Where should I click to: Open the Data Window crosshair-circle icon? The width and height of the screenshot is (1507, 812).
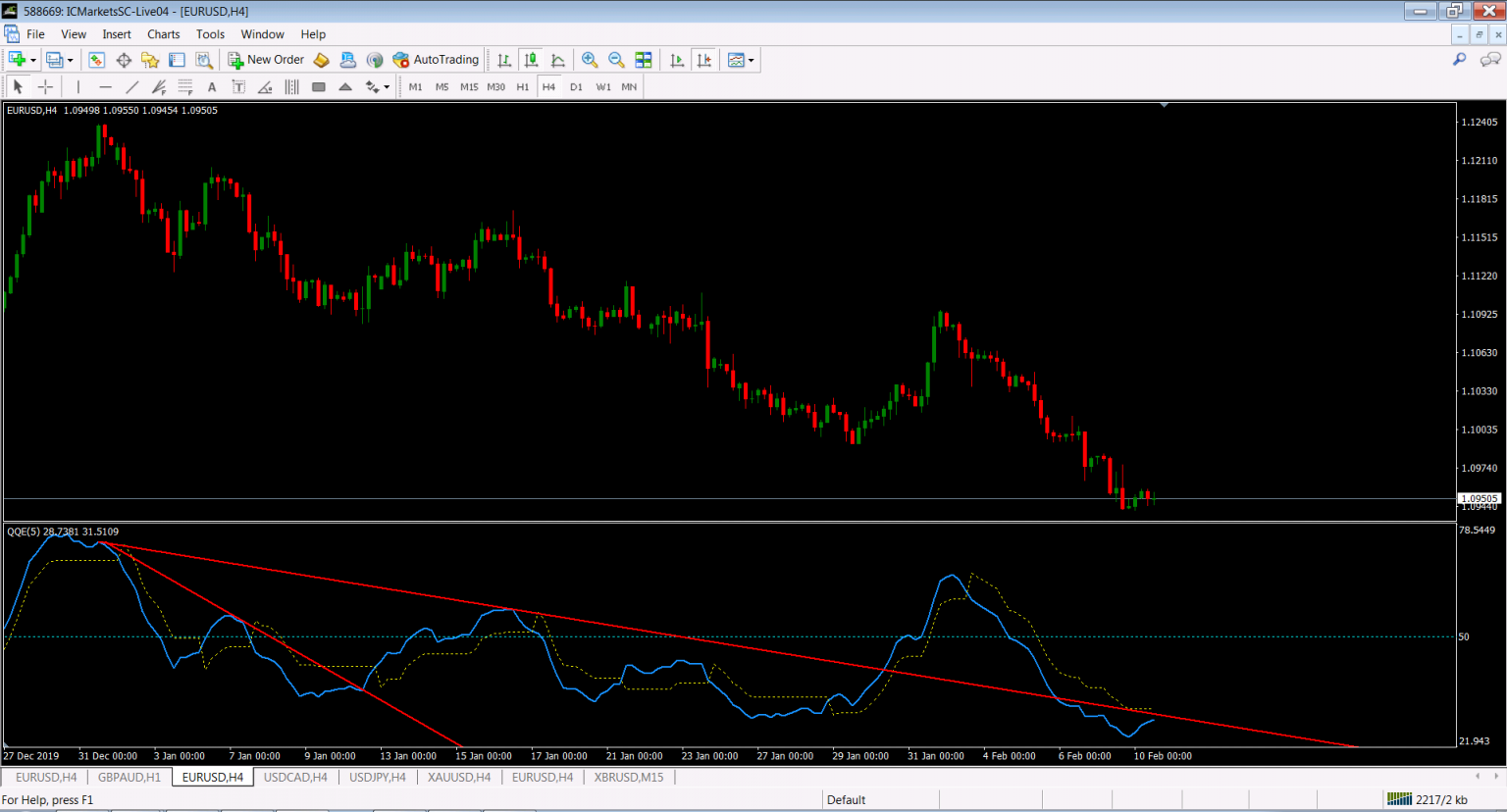coord(124,60)
